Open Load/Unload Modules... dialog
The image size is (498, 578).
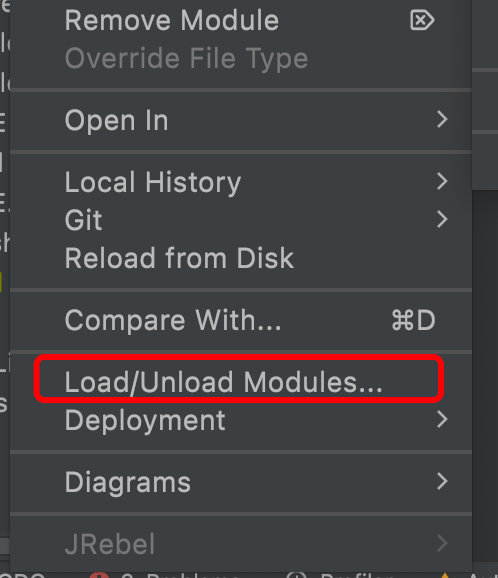241,382
